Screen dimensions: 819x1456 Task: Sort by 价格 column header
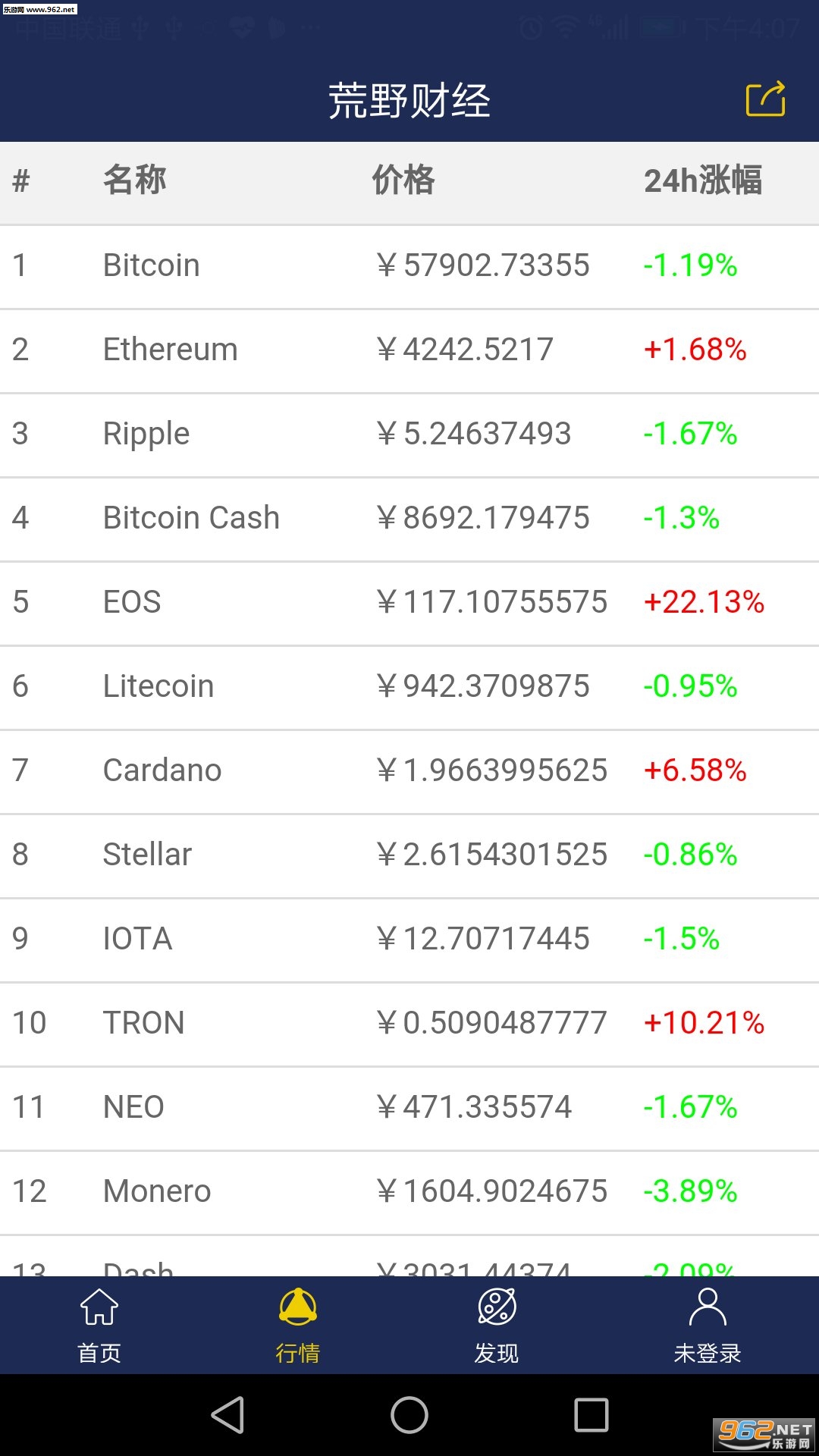pos(403,180)
